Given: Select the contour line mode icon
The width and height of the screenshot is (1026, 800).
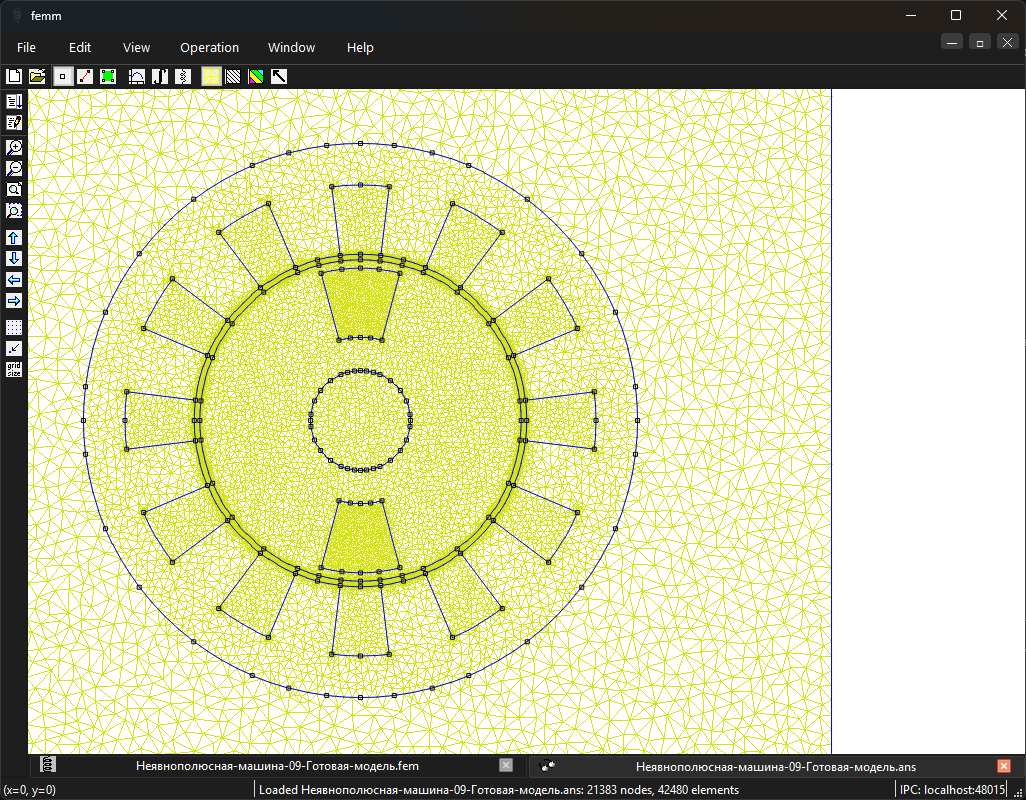Looking at the screenshot, I should coord(85,77).
